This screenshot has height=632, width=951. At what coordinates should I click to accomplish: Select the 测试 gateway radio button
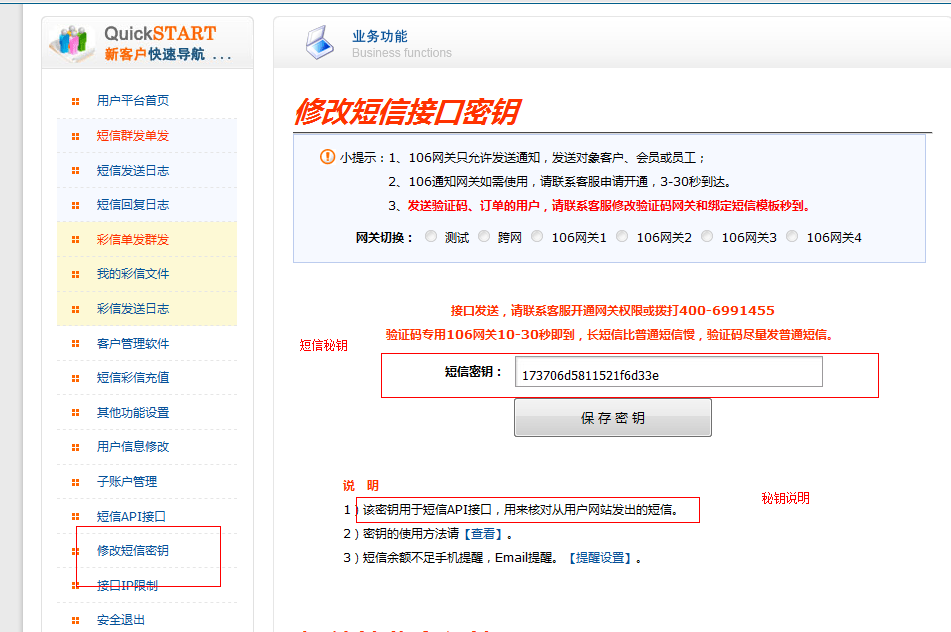431,237
